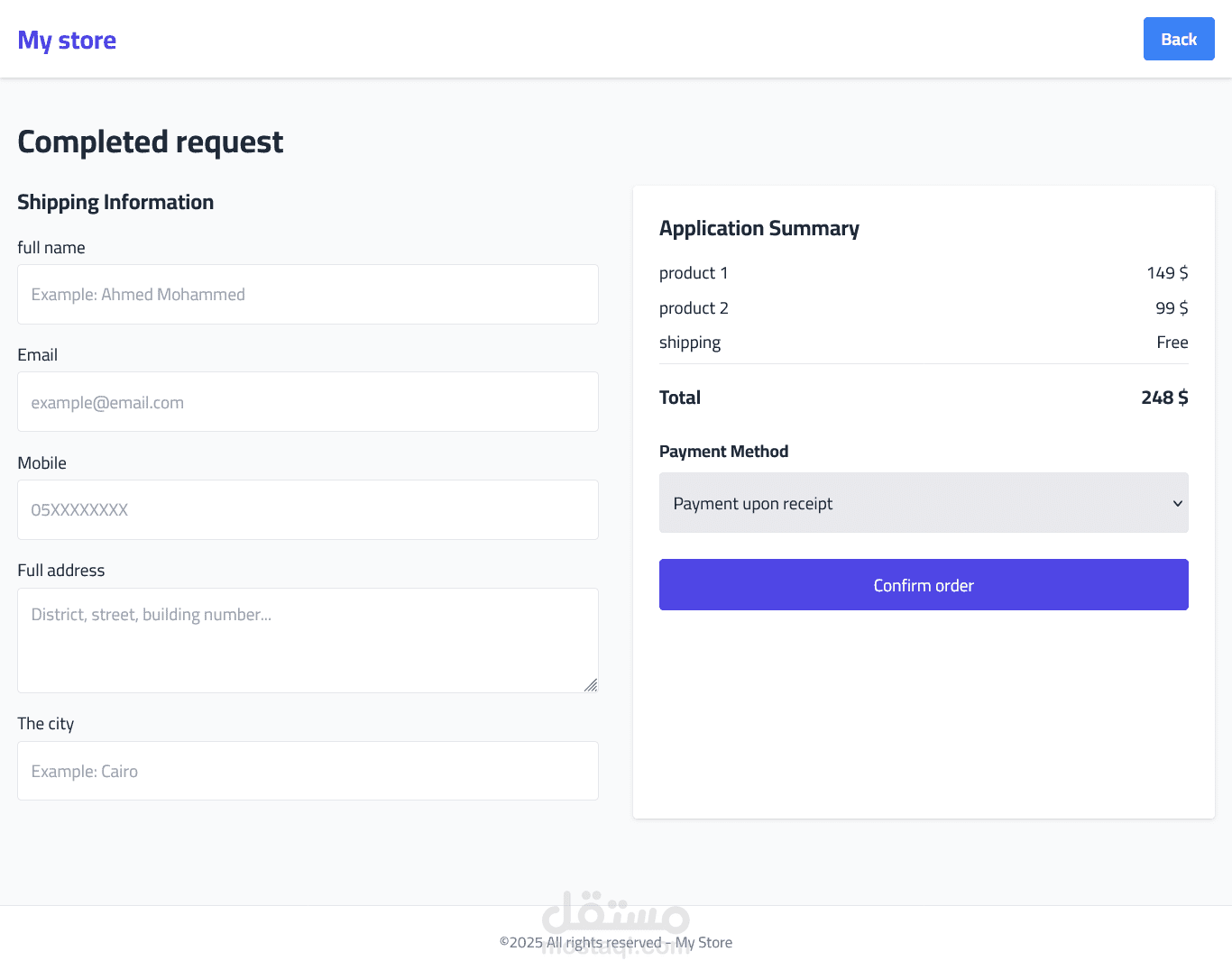Grab the address textarea resize handle
Image resolution: width=1232 pixels, height=979 pixels.
(x=591, y=686)
